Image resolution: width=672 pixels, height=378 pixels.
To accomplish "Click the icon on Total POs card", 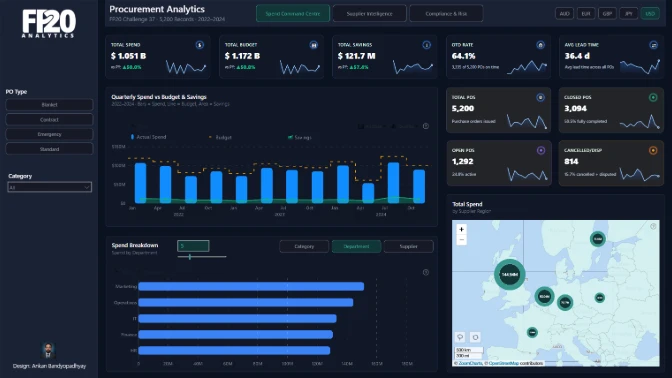I will [540, 98].
